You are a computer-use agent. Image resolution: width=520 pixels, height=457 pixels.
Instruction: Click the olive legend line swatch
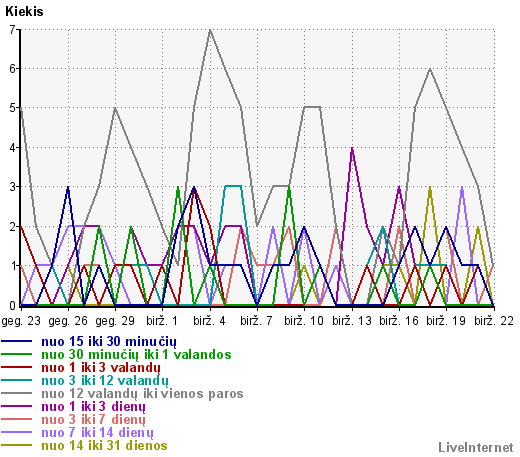17,445
